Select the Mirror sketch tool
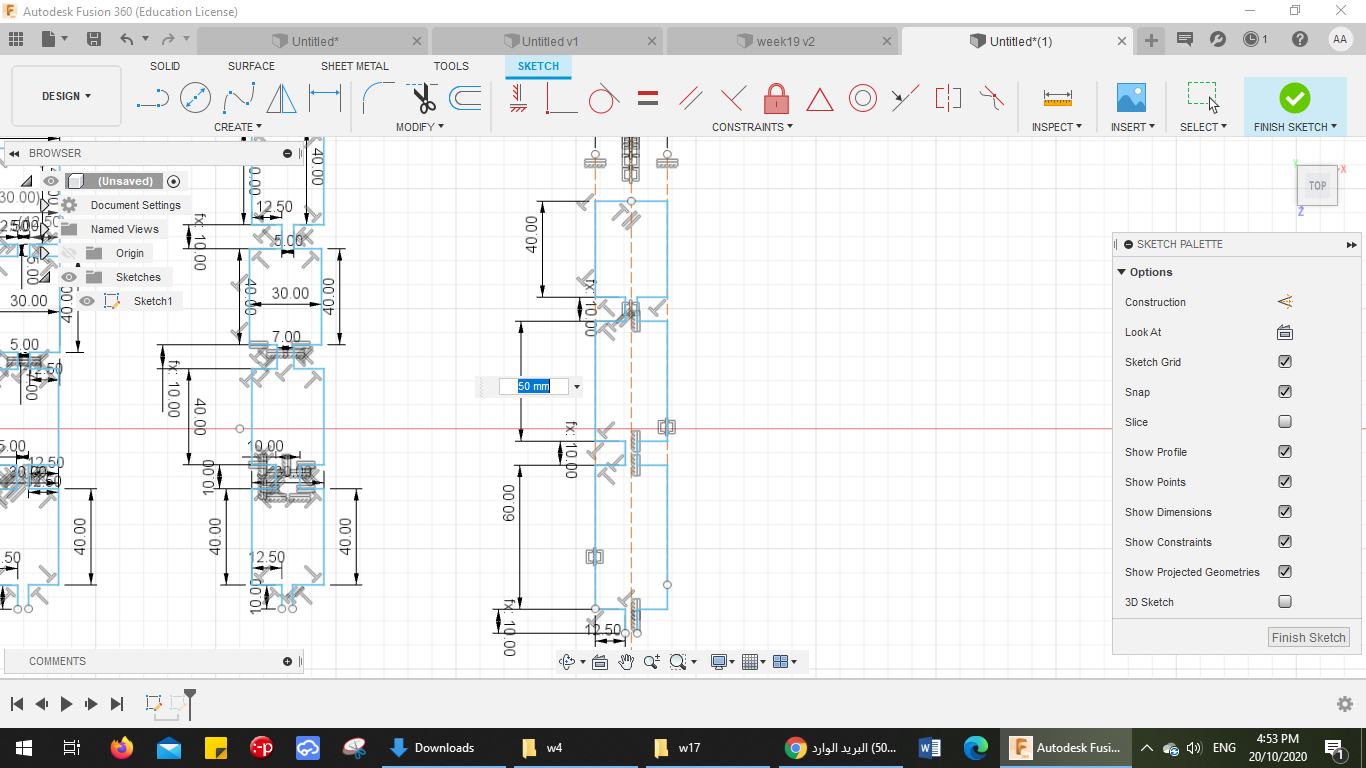 [282, 98]
